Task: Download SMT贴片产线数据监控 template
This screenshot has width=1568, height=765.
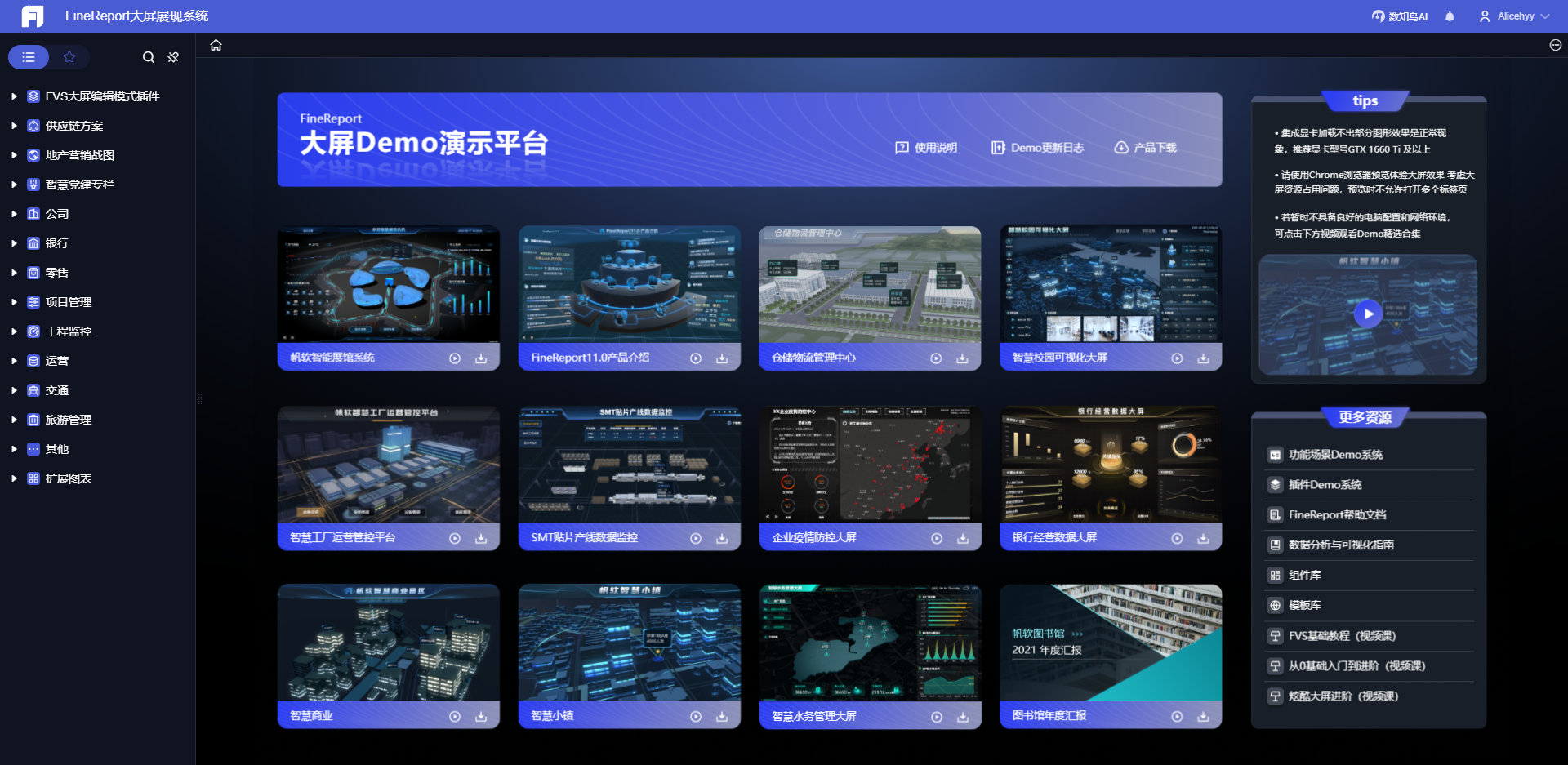Action: point(722,539)
